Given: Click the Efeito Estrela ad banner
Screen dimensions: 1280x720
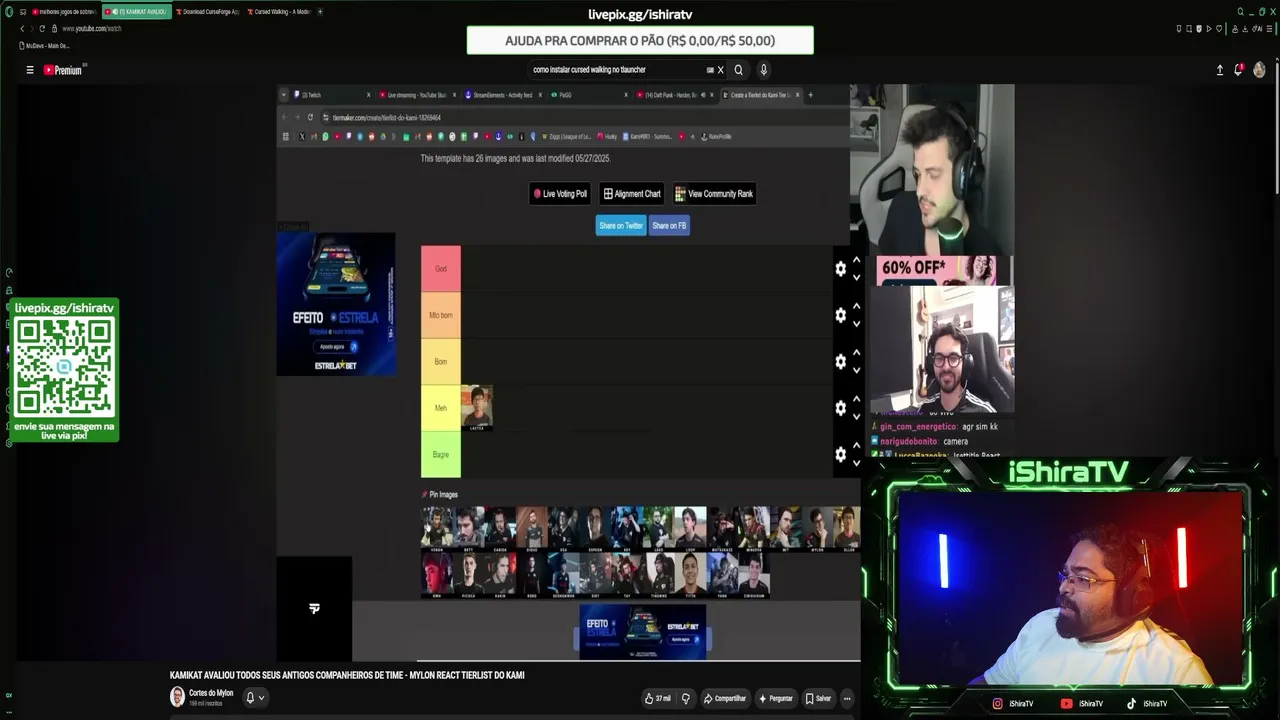Looking at the screenshot, I should pyautogui.click(x=336, y=304).
